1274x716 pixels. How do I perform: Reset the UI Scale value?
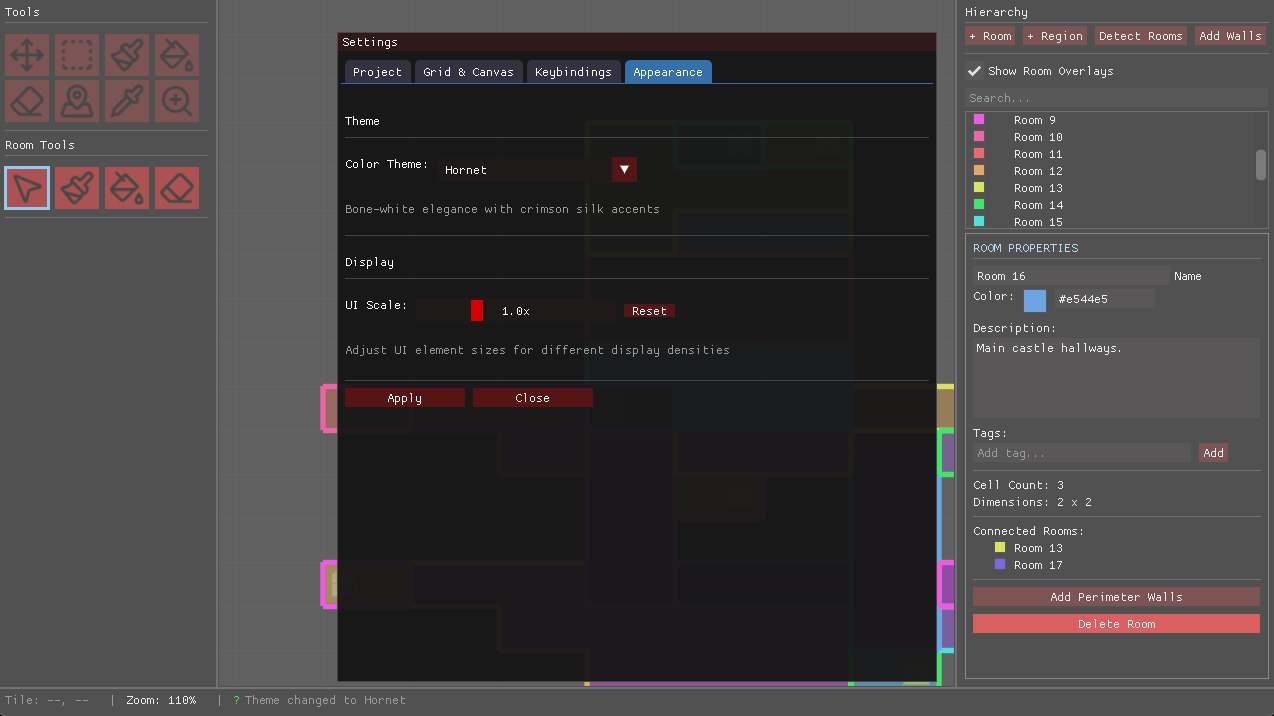[x=649, y=311]
